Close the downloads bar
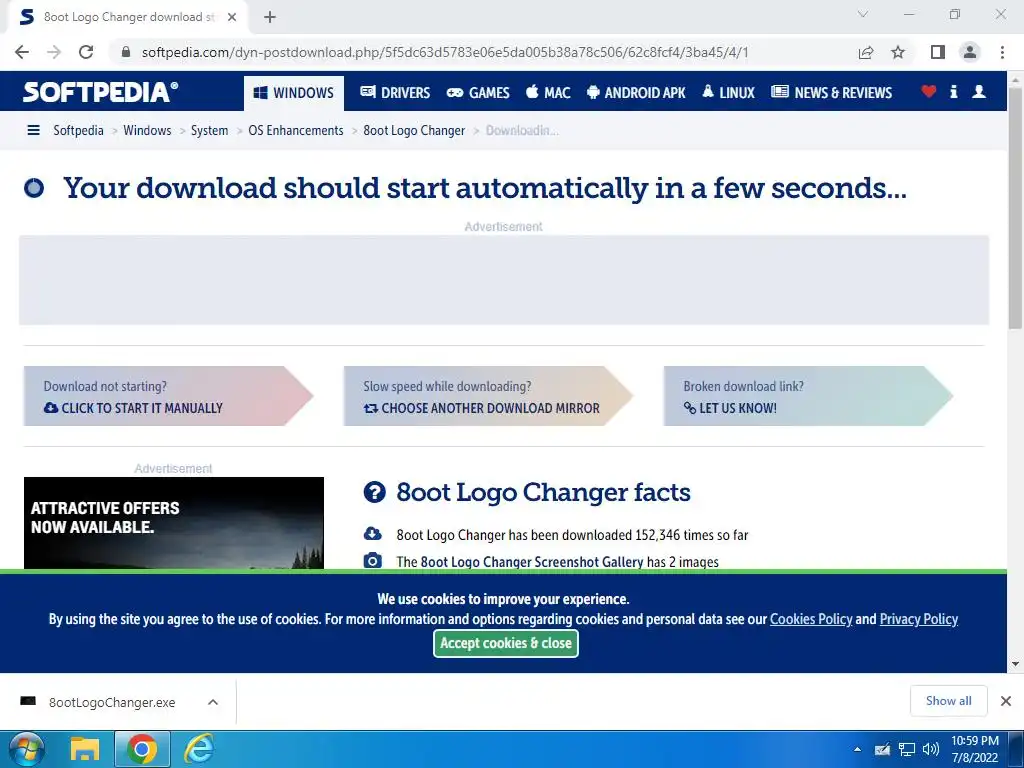 (1006, 701)
